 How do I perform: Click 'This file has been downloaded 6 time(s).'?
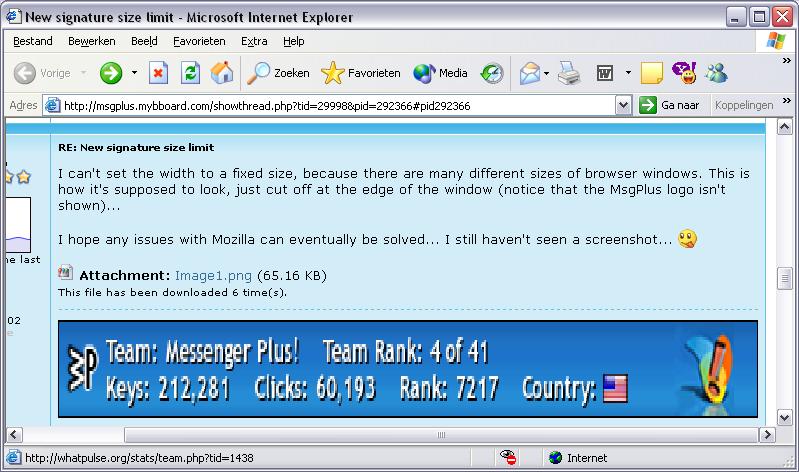tap(172, 293)
